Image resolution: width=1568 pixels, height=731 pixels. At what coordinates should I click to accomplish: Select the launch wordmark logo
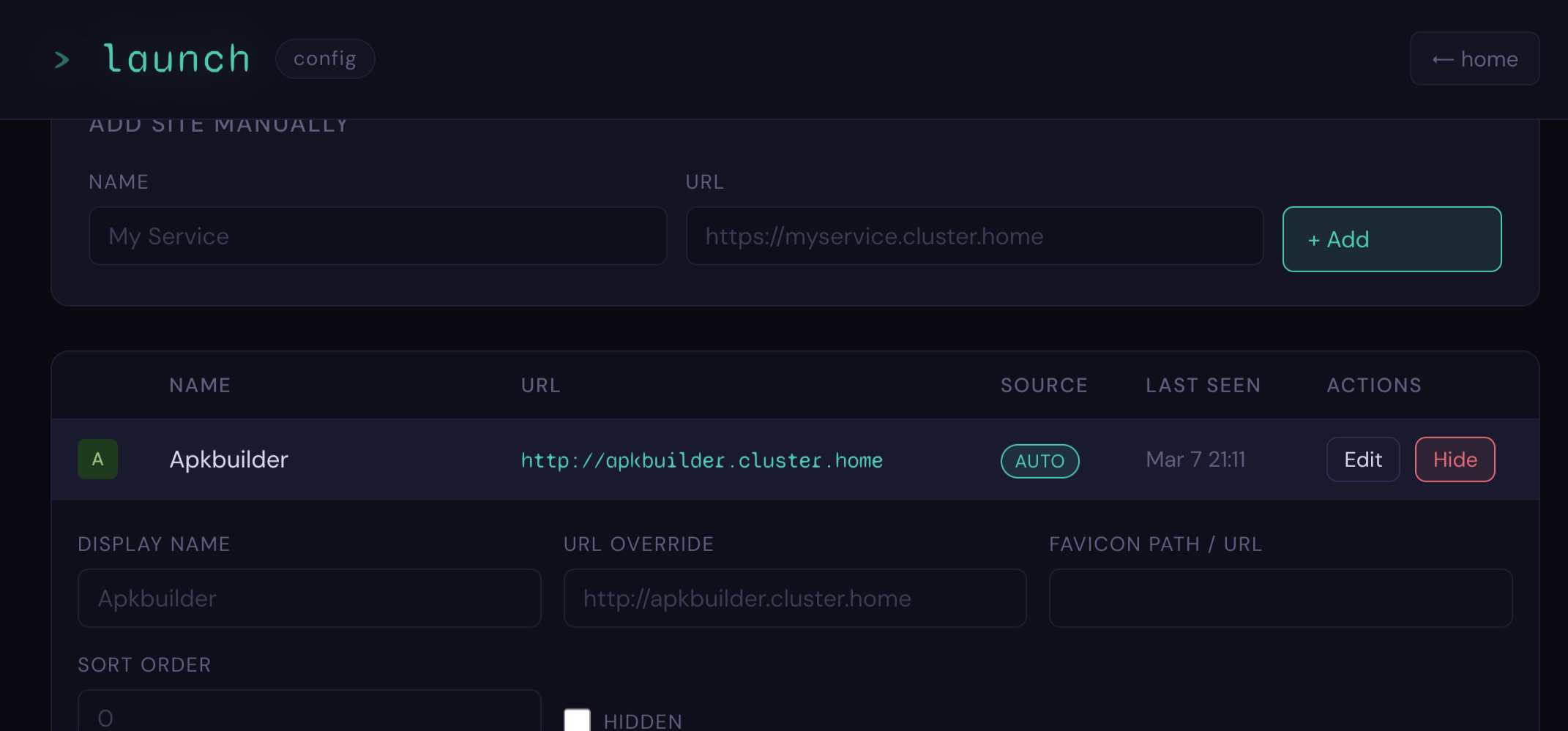coord(176,58)
